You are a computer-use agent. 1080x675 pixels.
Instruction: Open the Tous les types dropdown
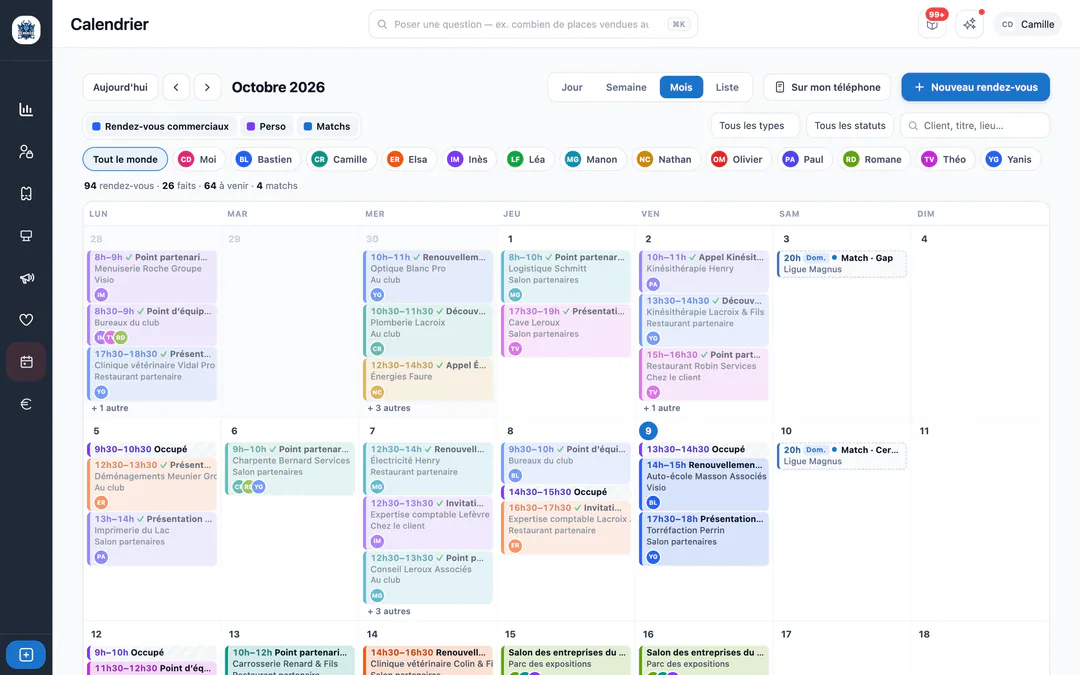755,125
